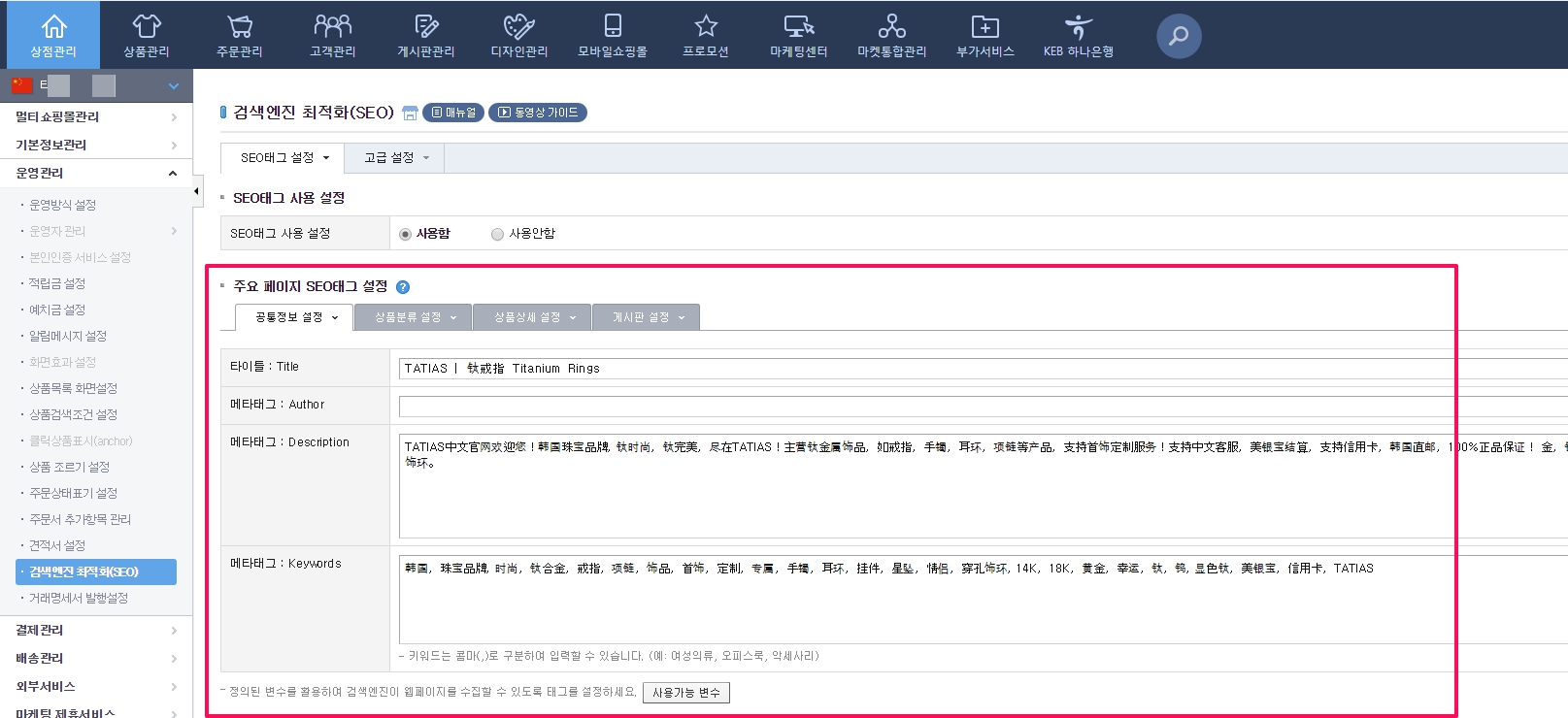1568x718 pixels.
Task: Select the 사용안함 radio button
Action: pyautogui.click(x=497, y=234)
